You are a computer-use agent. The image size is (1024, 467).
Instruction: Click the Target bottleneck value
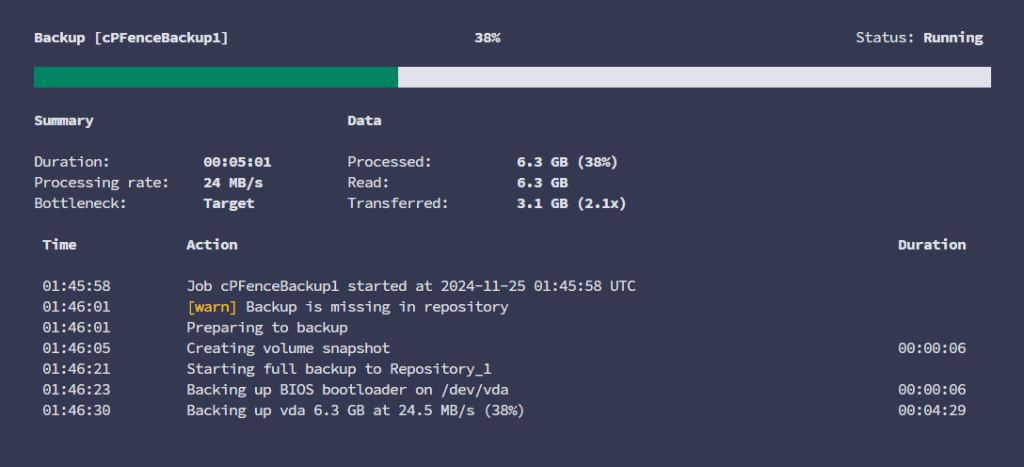coord(229,204)
